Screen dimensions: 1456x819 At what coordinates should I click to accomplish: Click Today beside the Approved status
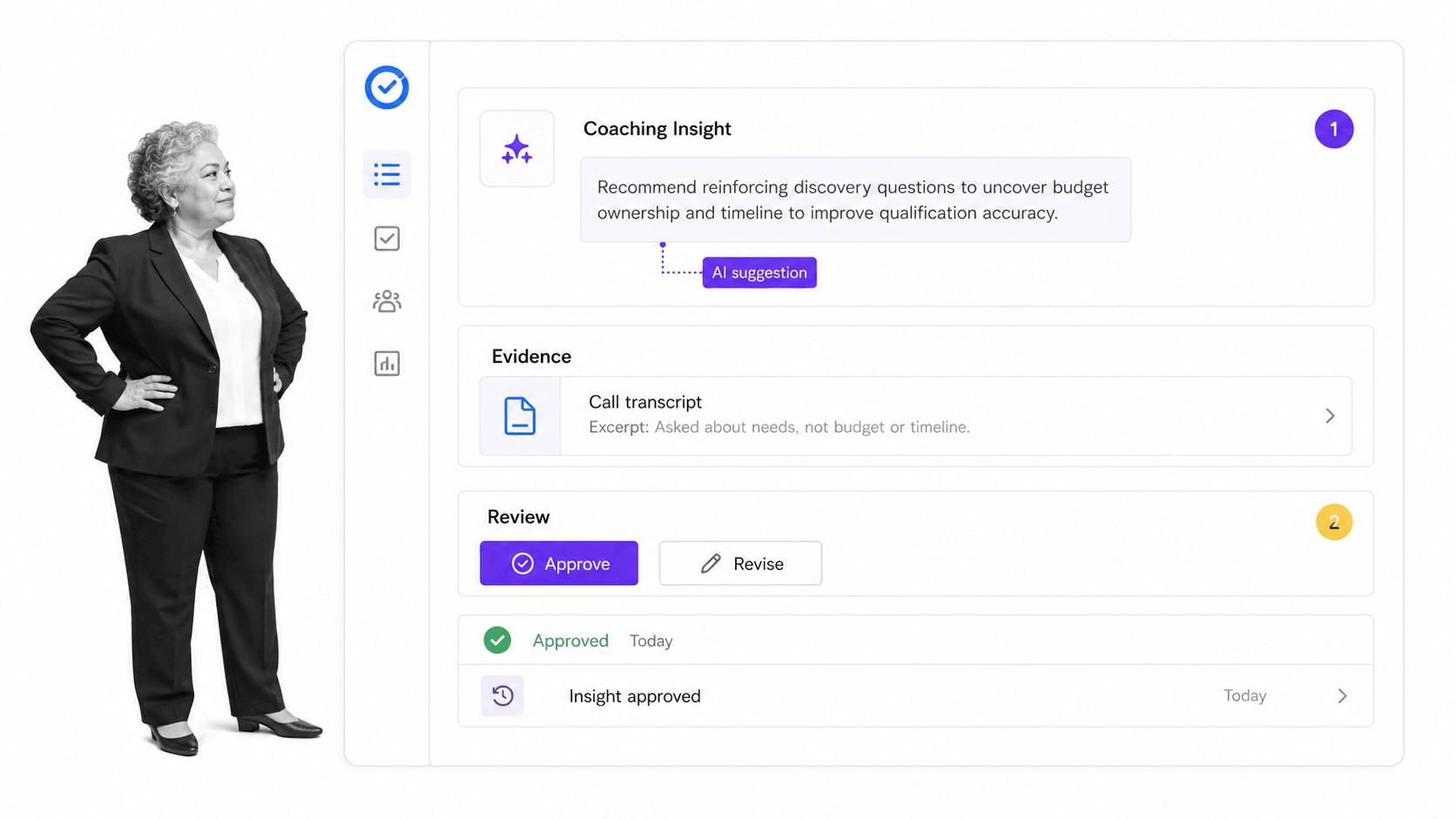pyautogui.click(x=651, y=641)
